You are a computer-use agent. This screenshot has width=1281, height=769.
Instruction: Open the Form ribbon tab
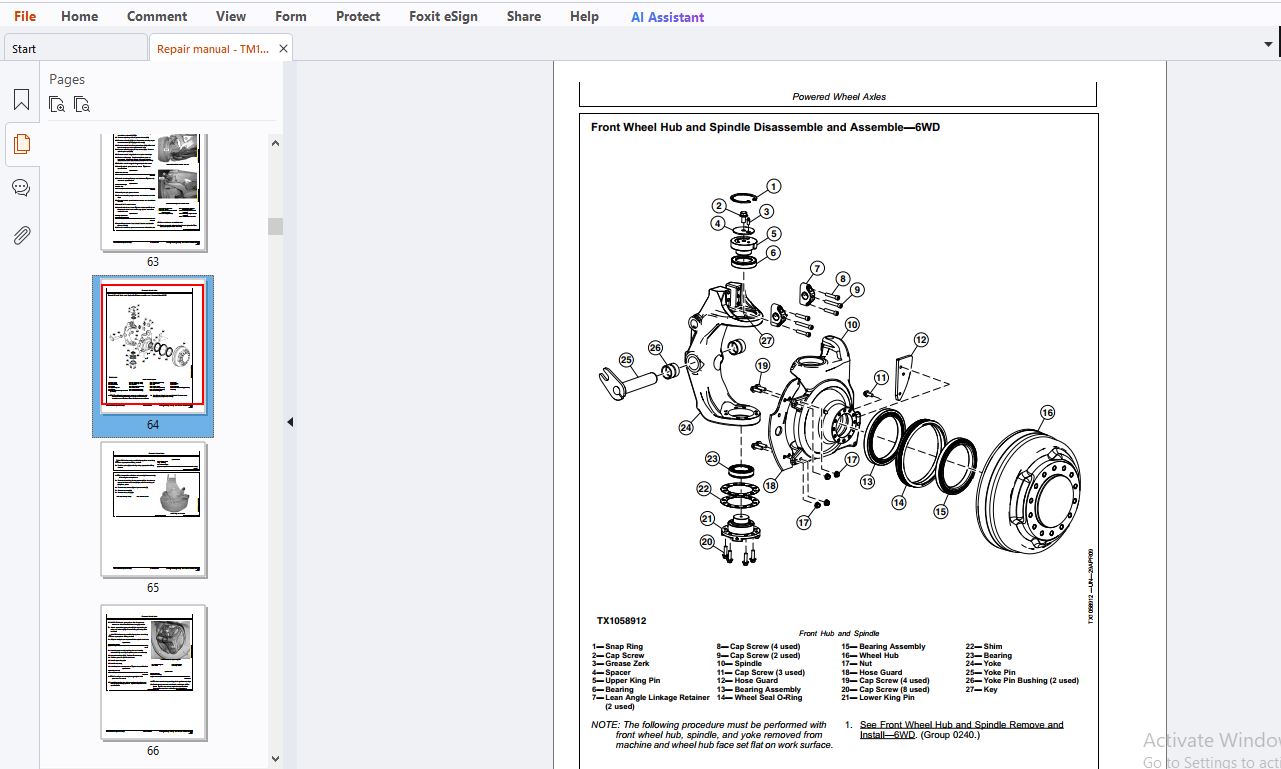coord(291,16)
